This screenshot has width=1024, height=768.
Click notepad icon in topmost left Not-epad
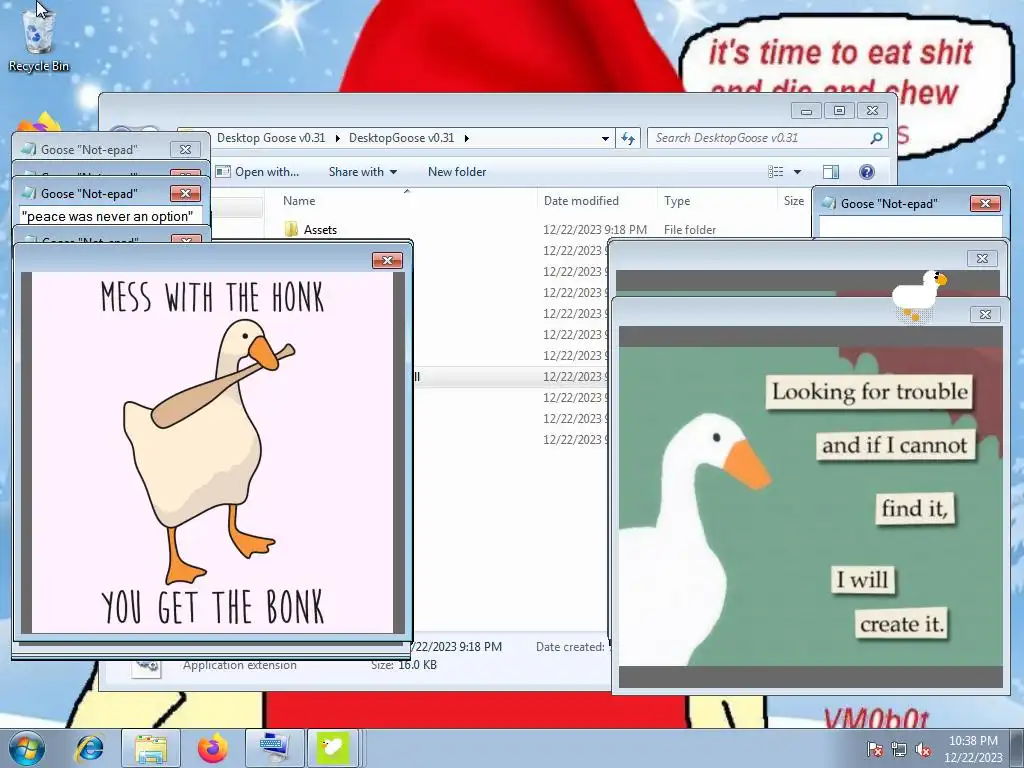click(x=29, y=149)
